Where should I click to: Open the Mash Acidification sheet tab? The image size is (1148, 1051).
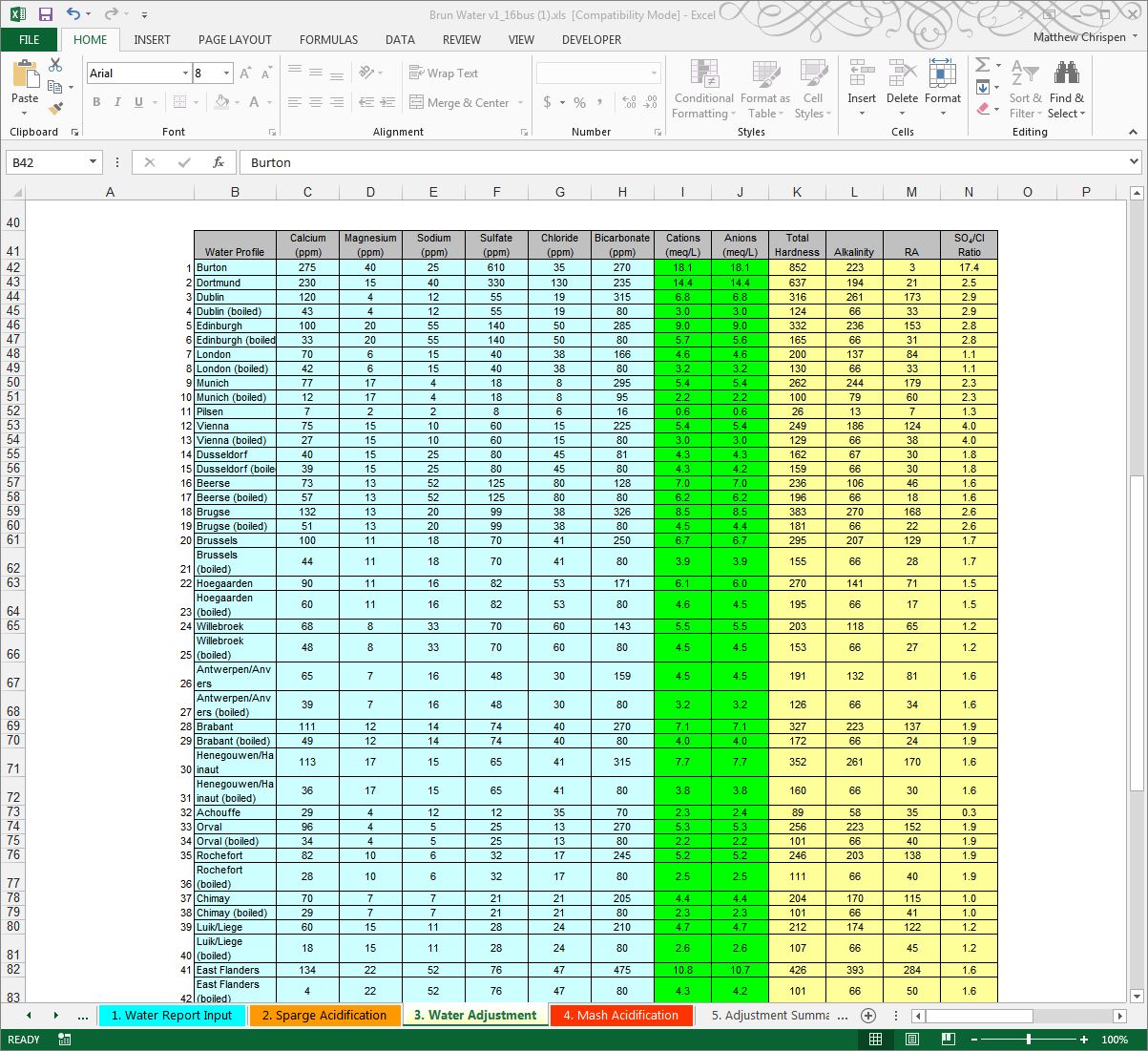pyautogui.click(x=621, y=1016)
